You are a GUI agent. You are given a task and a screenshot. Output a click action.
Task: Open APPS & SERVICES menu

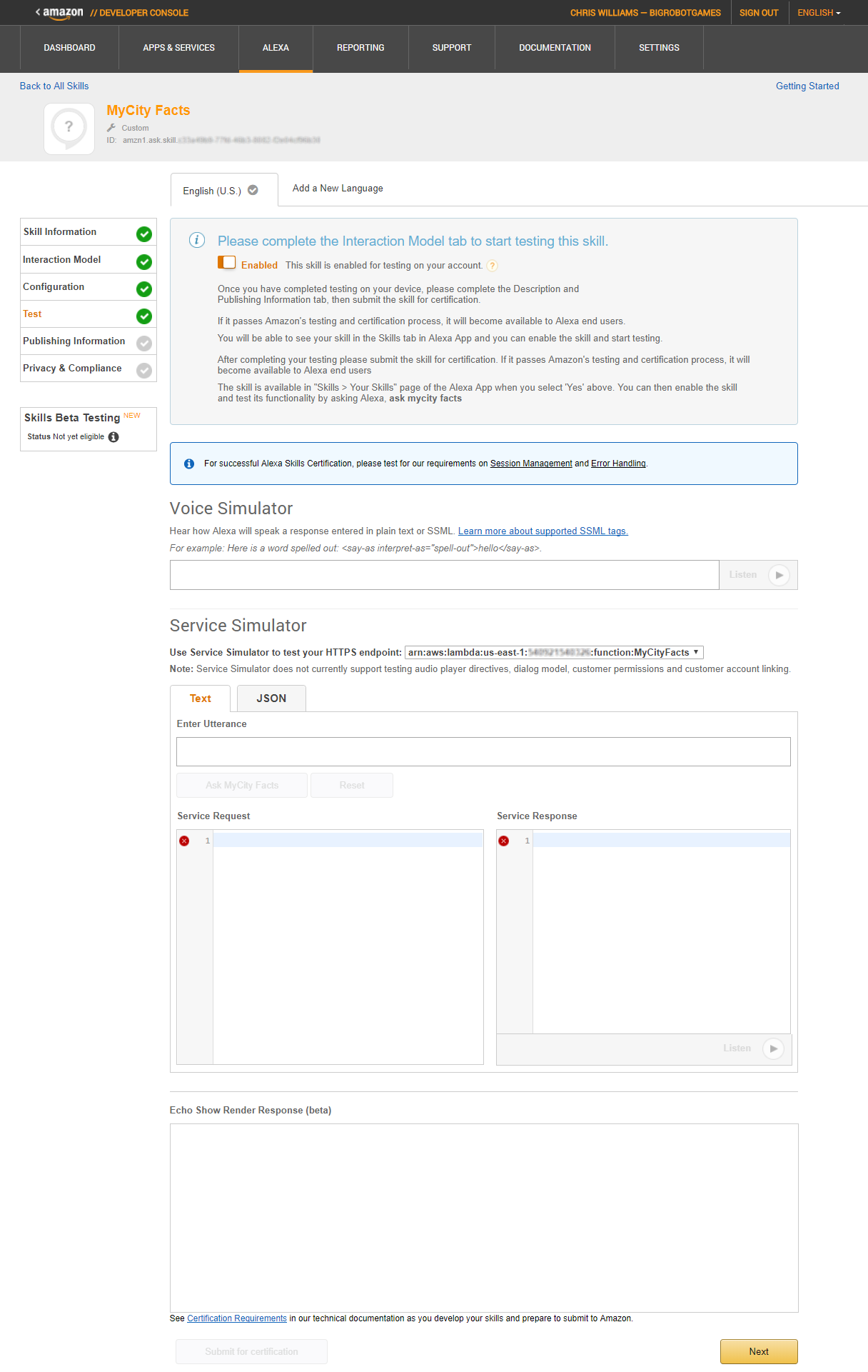tap(179, 48)
